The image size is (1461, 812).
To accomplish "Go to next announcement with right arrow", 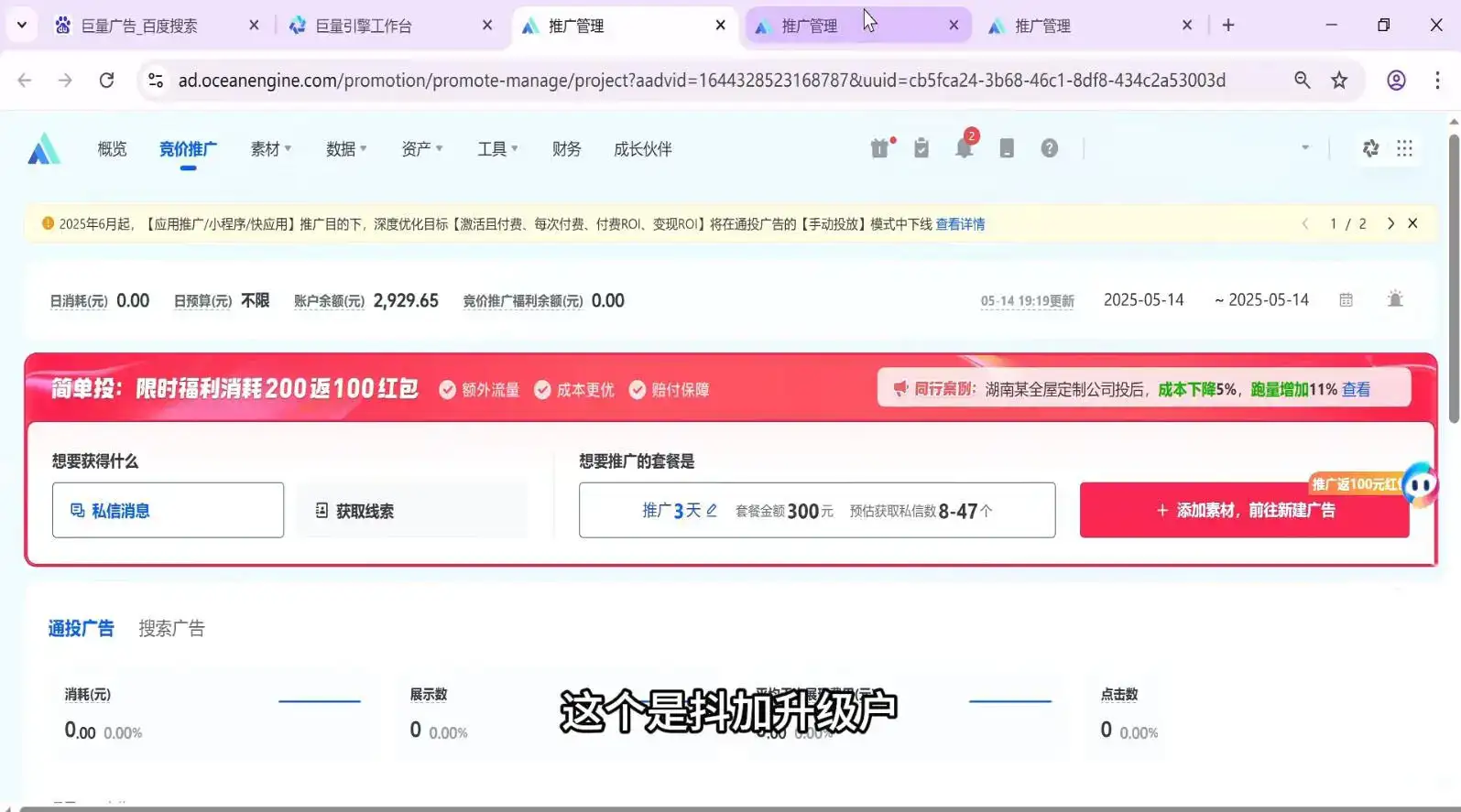I will [x=1390, y=223].
